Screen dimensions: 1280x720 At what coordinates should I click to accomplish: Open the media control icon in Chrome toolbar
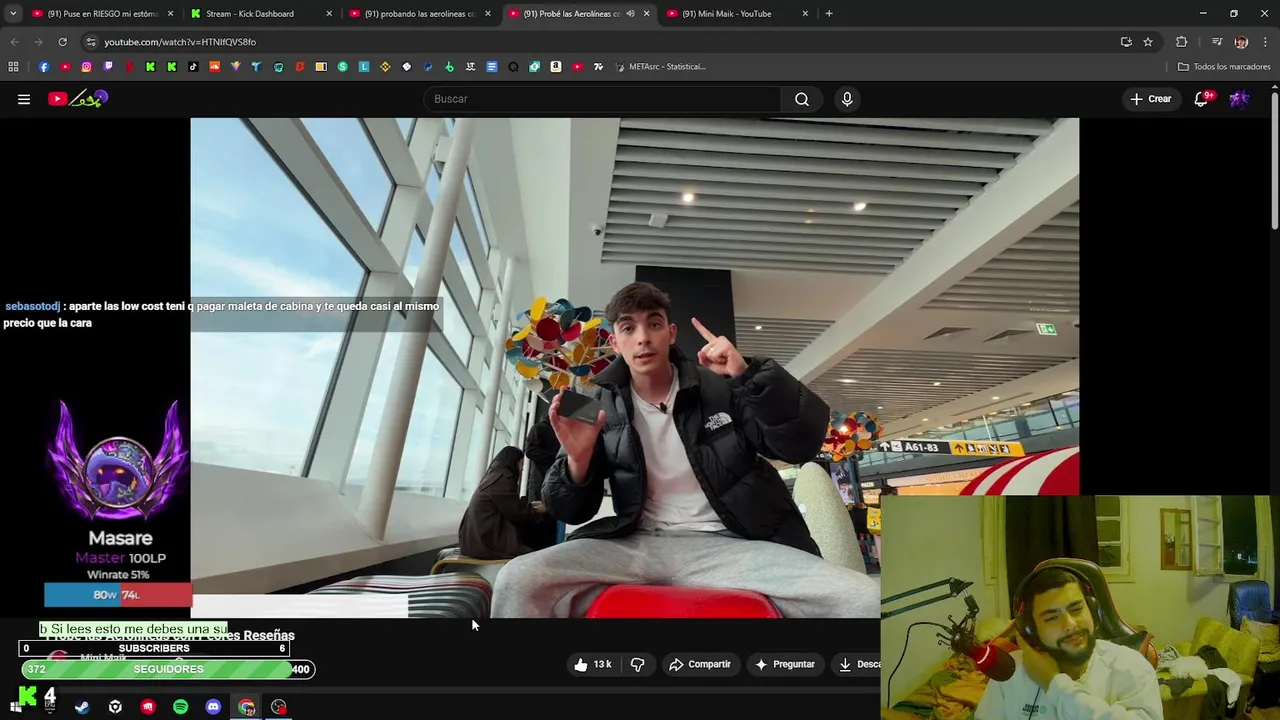click(1217, 42)
